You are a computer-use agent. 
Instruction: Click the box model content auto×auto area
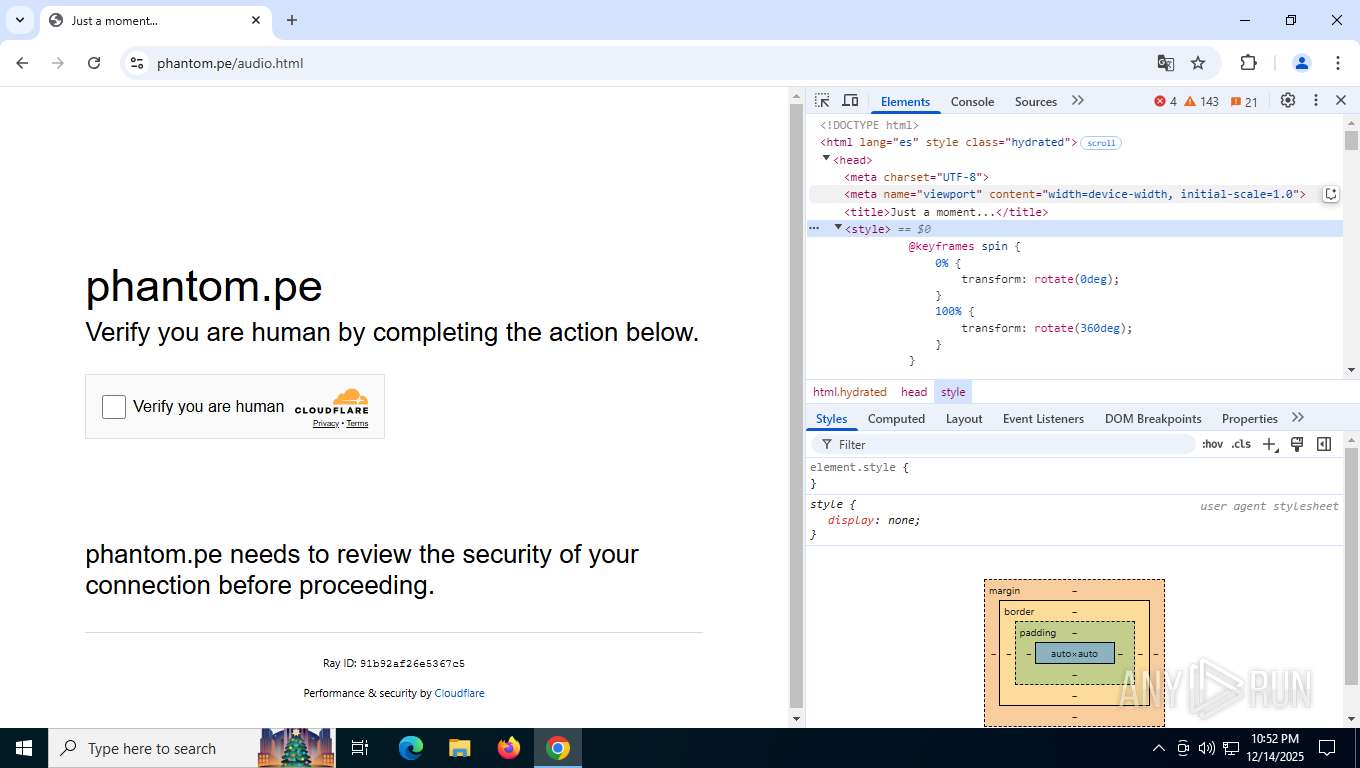click(1074, 653)
